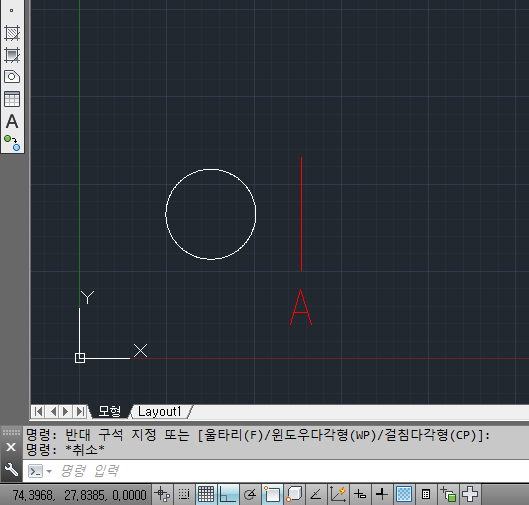Toggle Dynamic UCS in status bar

[338, 495]
